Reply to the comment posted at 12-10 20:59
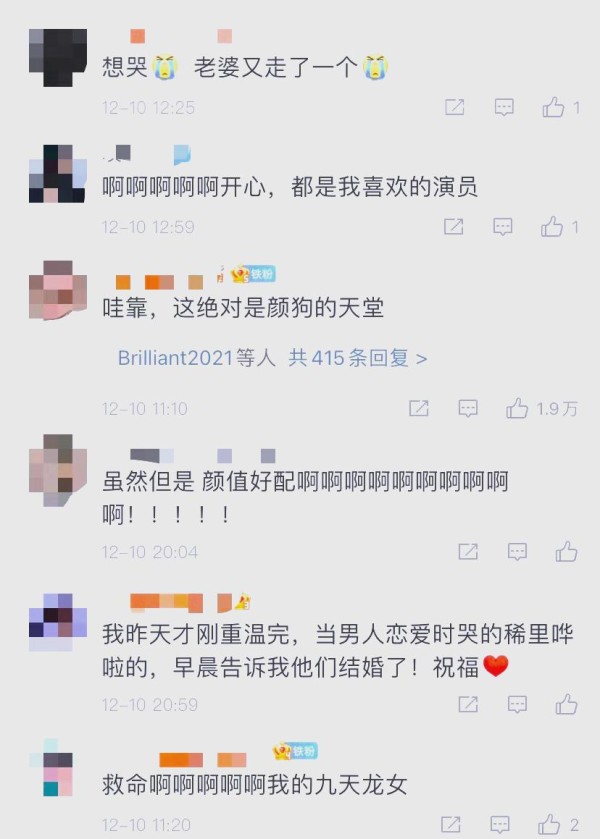 click(x=517, y=704)
